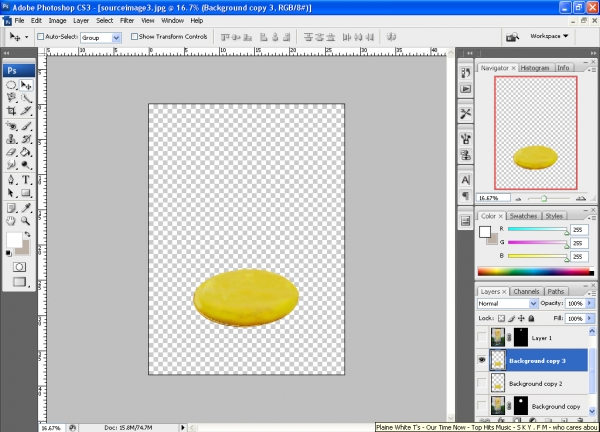The image size is (600, 432).
Task: Open the Layer menu
Action: point(81,21)
